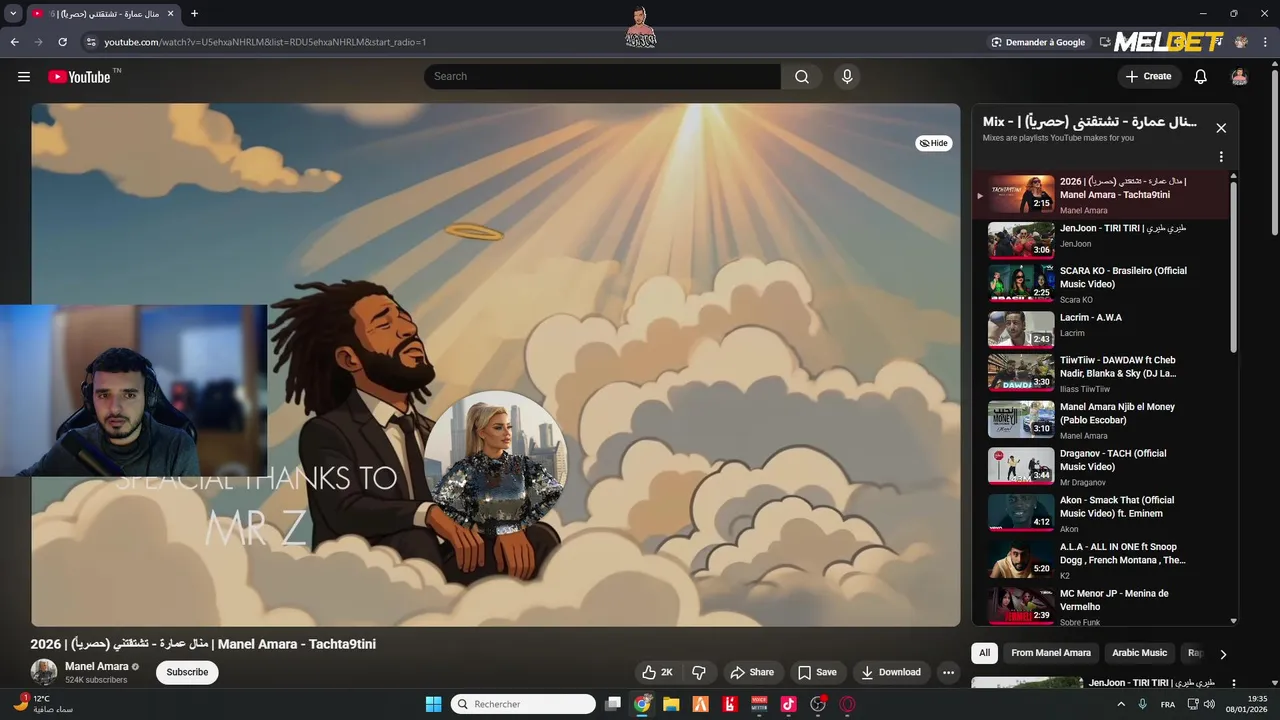Hide the end screen elements
This screenshot has width=1280, height=720.
933,143
